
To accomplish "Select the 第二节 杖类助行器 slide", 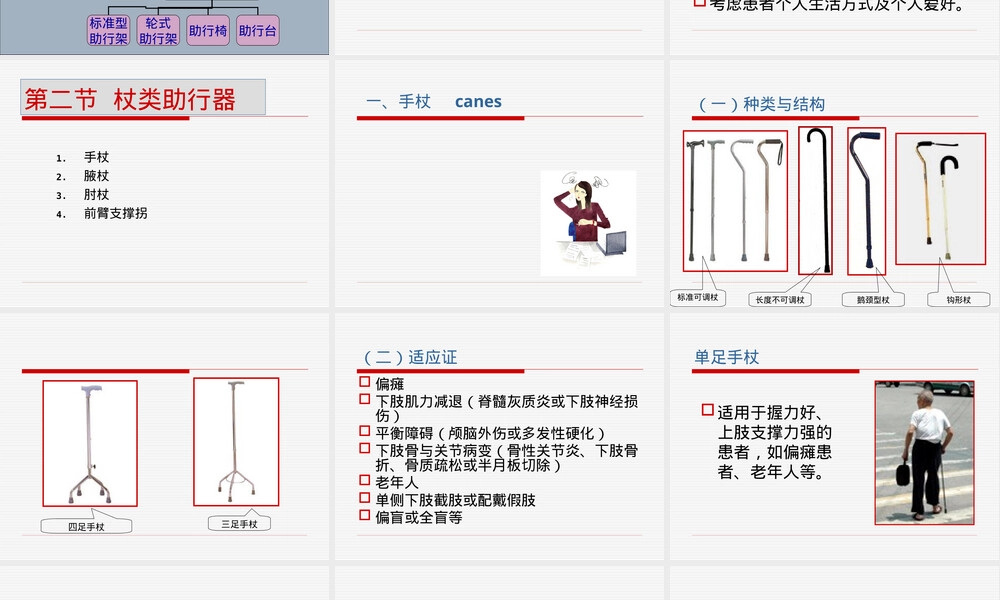I will pos(165,184).
